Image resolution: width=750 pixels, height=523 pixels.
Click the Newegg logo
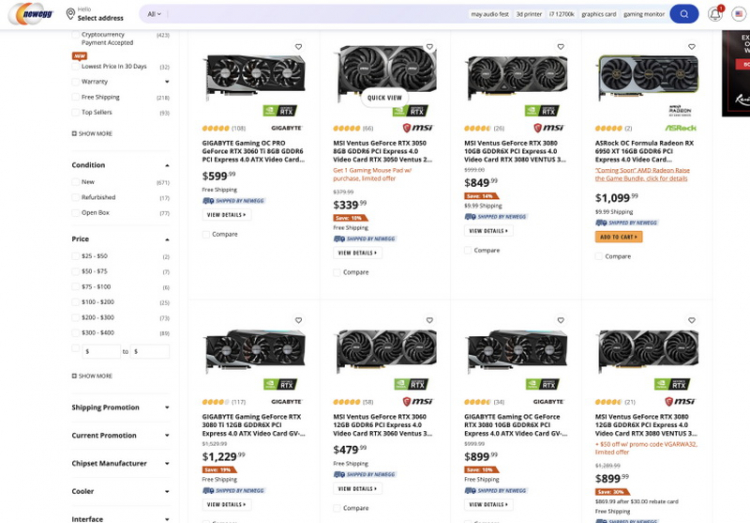pos(30,14)
